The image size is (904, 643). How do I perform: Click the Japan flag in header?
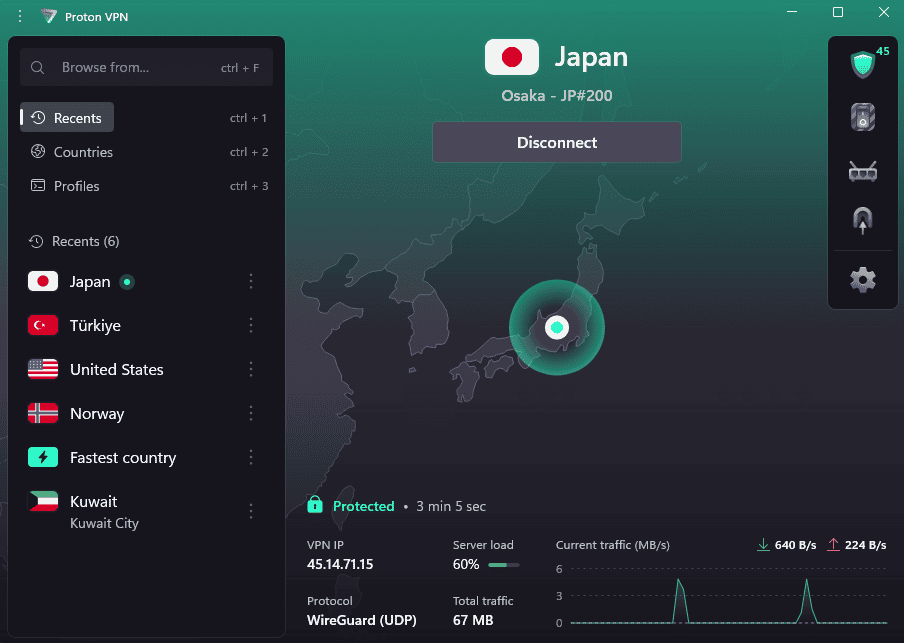[512, 58]
